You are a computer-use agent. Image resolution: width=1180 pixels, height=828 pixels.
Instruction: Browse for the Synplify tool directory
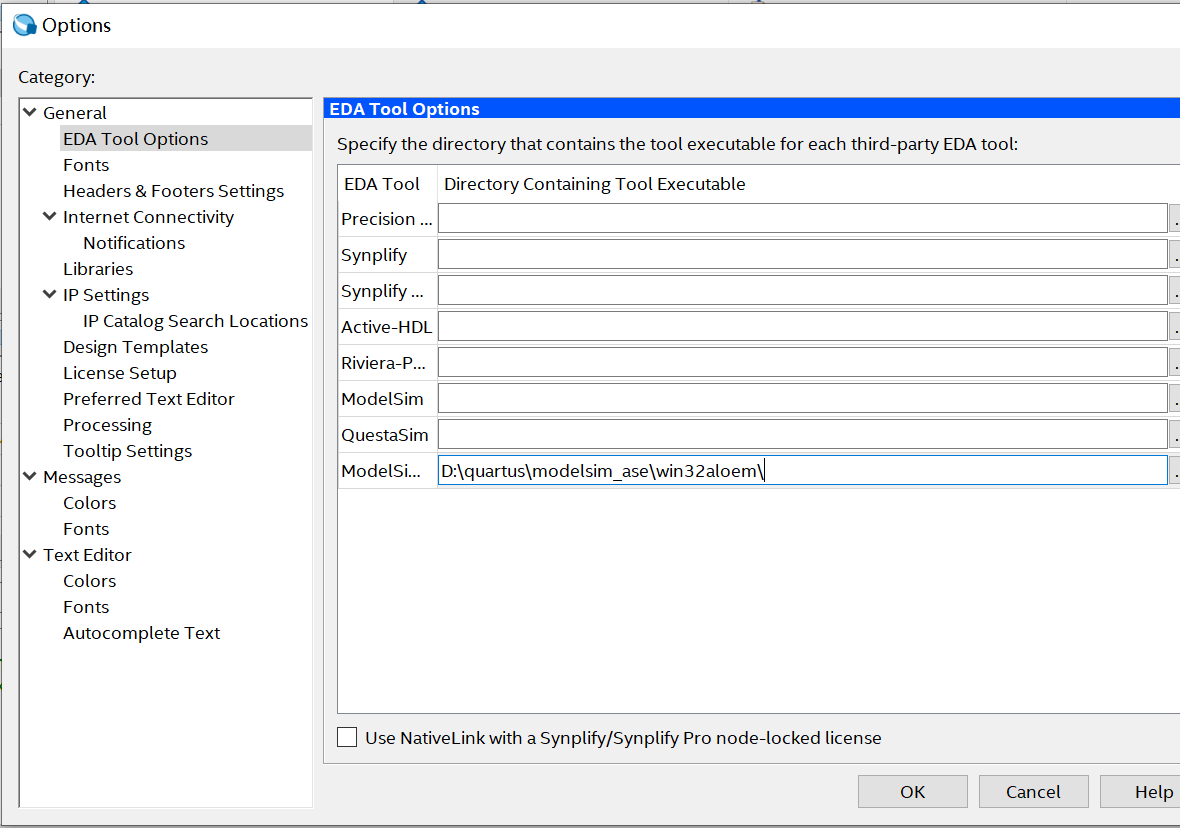(1176, 253)
